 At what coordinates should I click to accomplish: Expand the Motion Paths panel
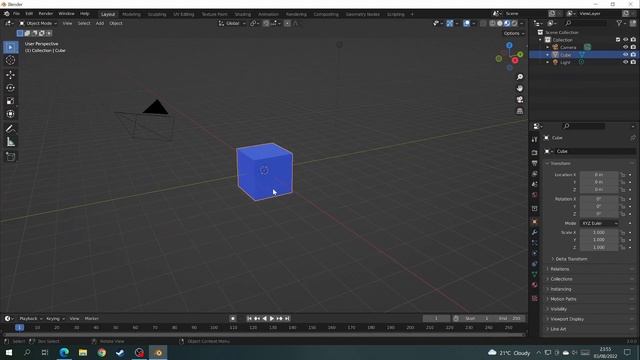[562, 299]
